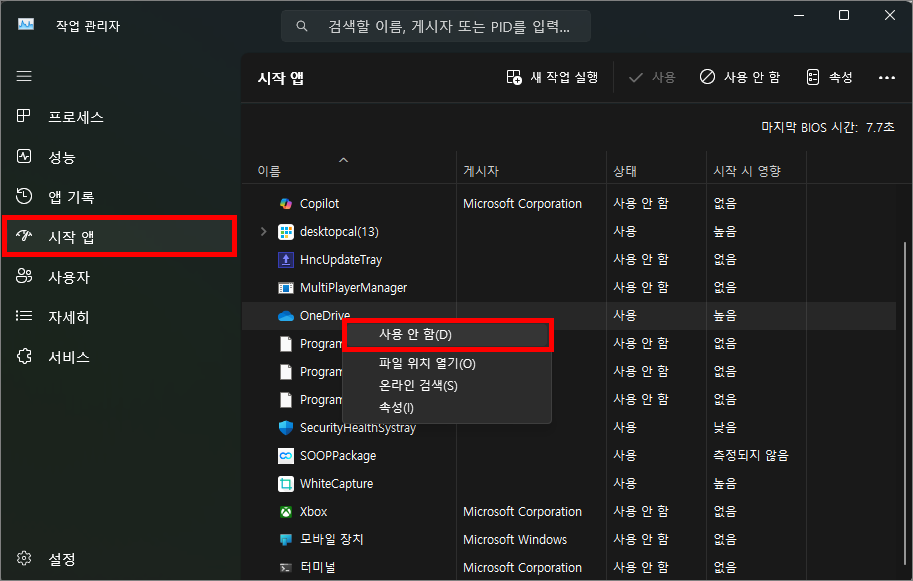
Task: Select the 터미널 row name
Action: click(x=317, y=567)
